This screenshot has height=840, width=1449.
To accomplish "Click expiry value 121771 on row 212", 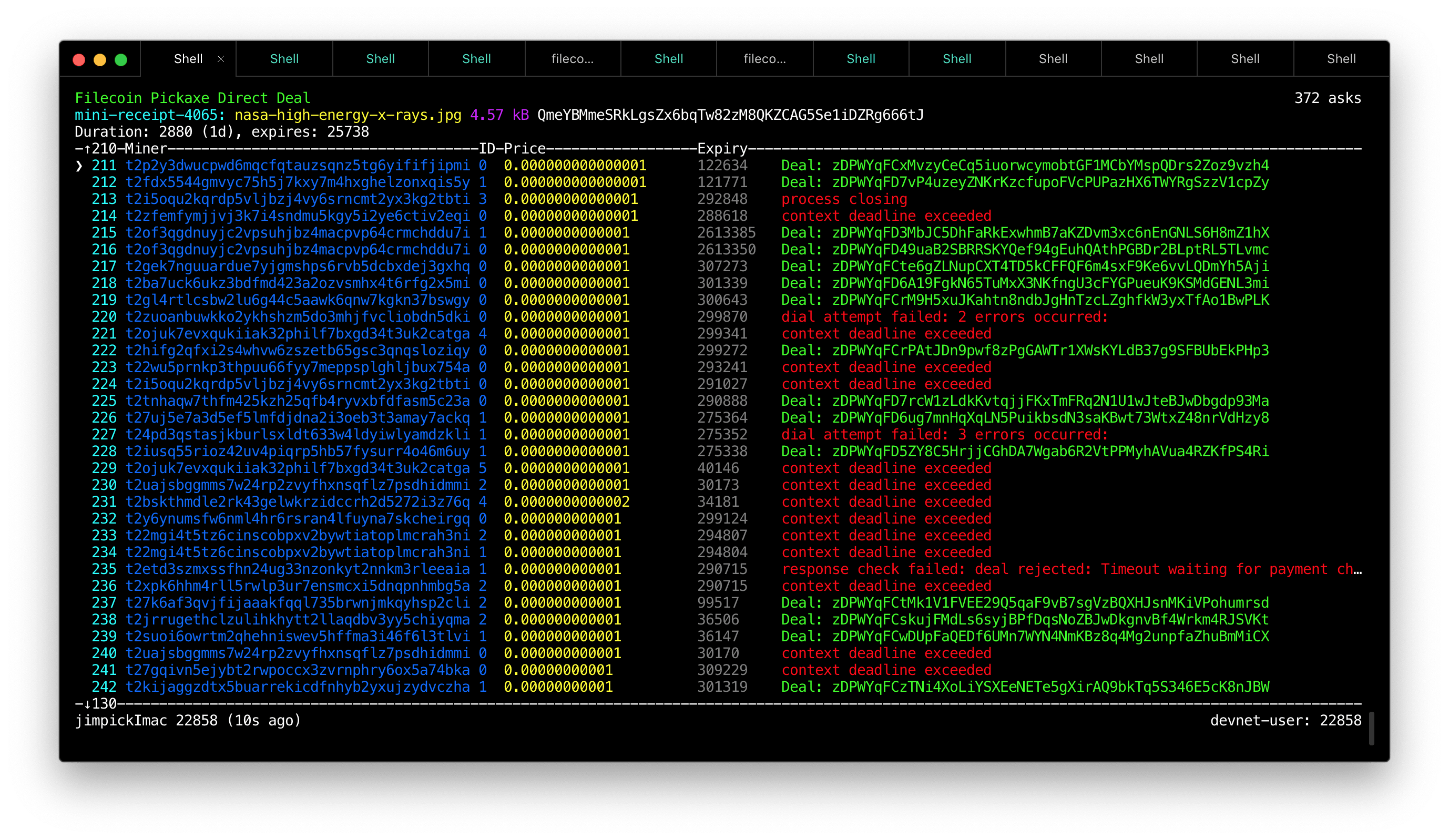I will [722, 182].
